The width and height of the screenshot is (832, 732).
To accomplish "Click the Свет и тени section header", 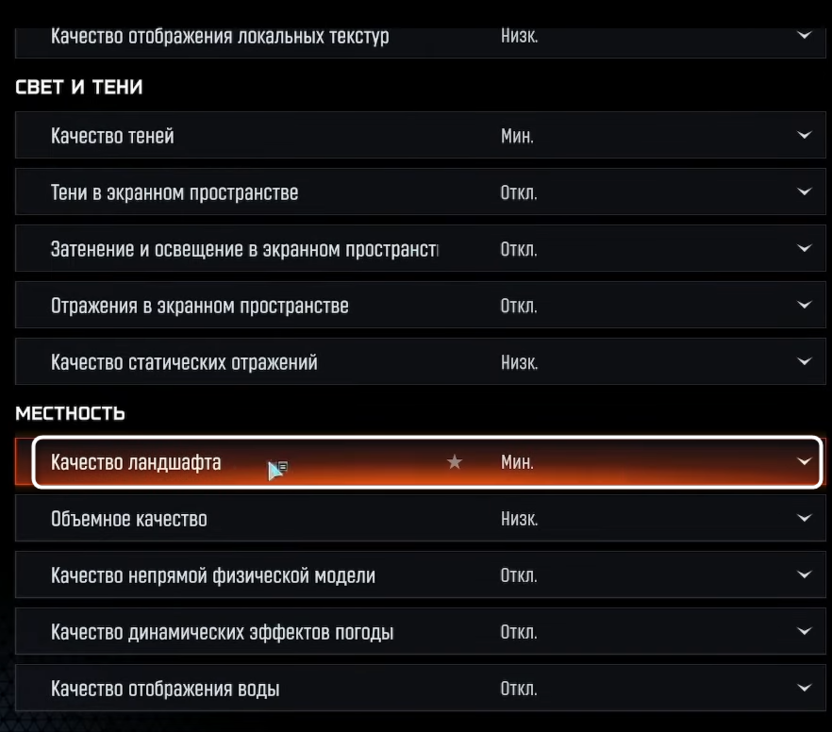I will click(x=79, y=88).
